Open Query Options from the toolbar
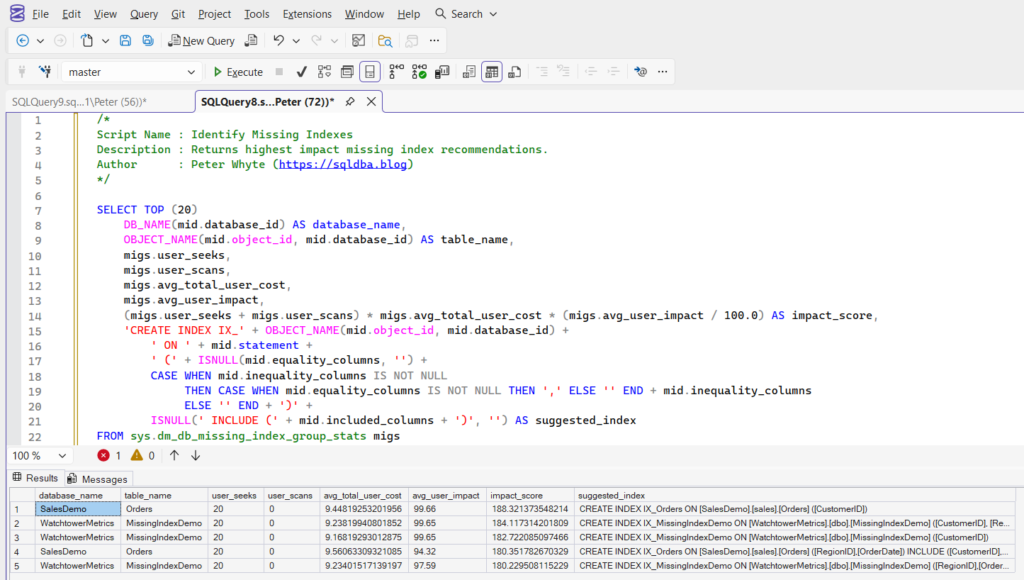 (346, 71)
